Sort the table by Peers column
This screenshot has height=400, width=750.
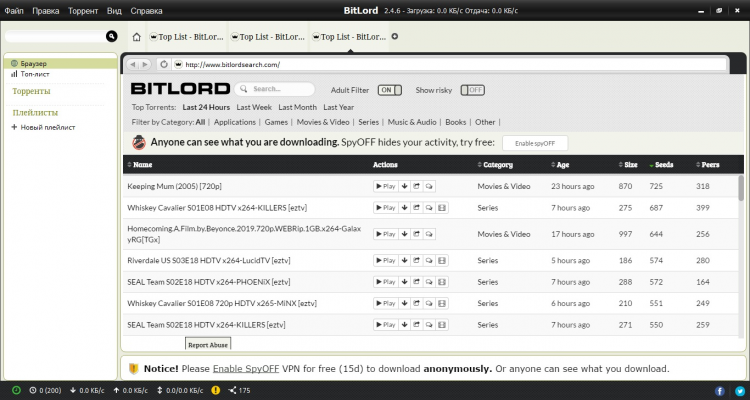(708, 165)
